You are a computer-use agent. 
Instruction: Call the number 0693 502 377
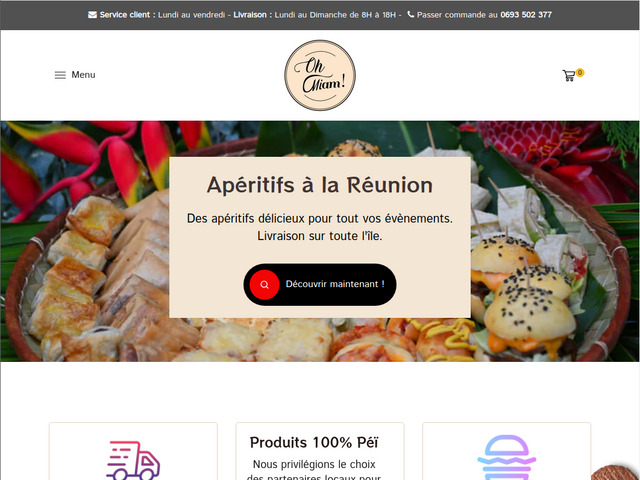click(x=526, y=15)
